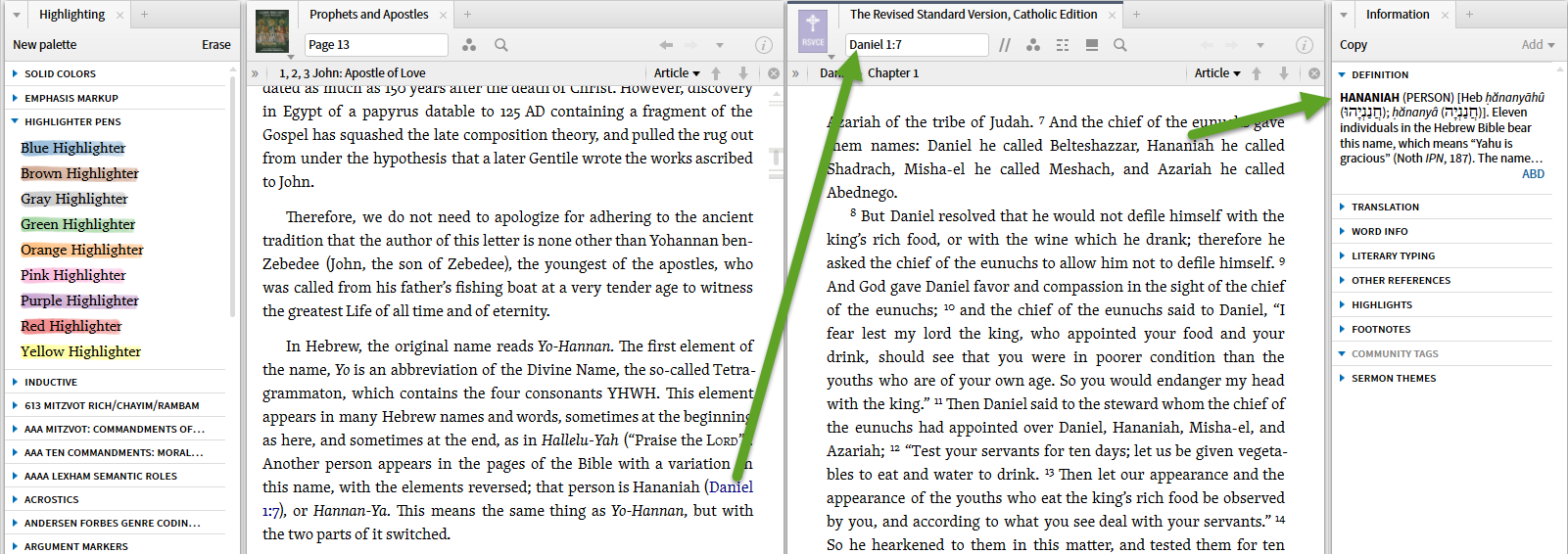Choose the Green Highlighter pen
The height and width of the screenshot is (554, 1568).
[78, 224]
